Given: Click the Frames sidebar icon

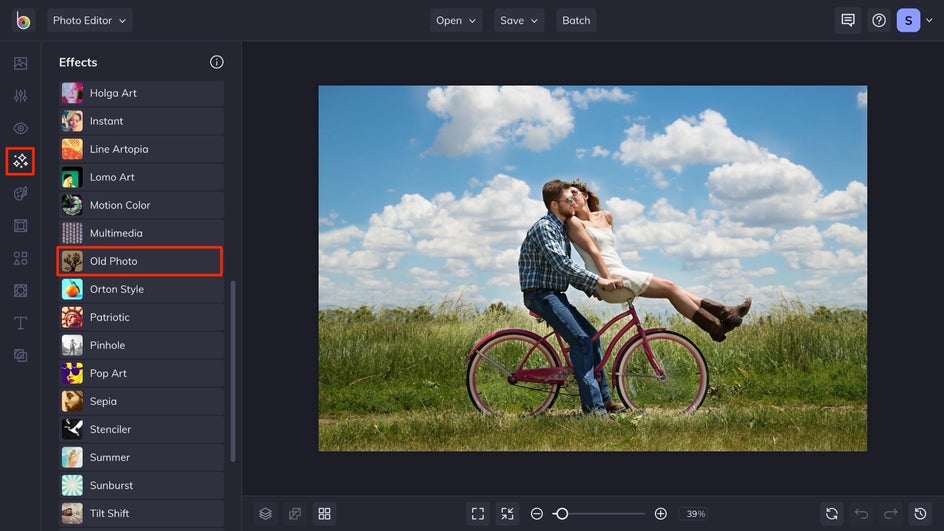Looking at the screenshot, I should tap(20, 226).
